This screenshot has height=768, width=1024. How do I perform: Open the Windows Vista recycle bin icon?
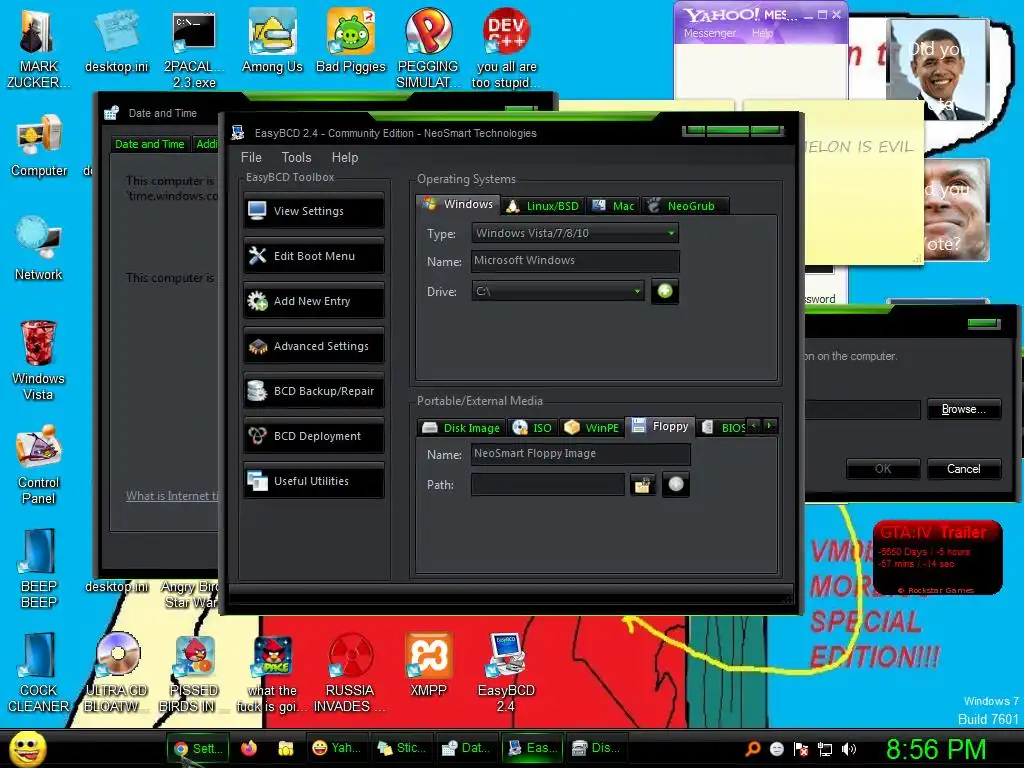pos(38,360)
